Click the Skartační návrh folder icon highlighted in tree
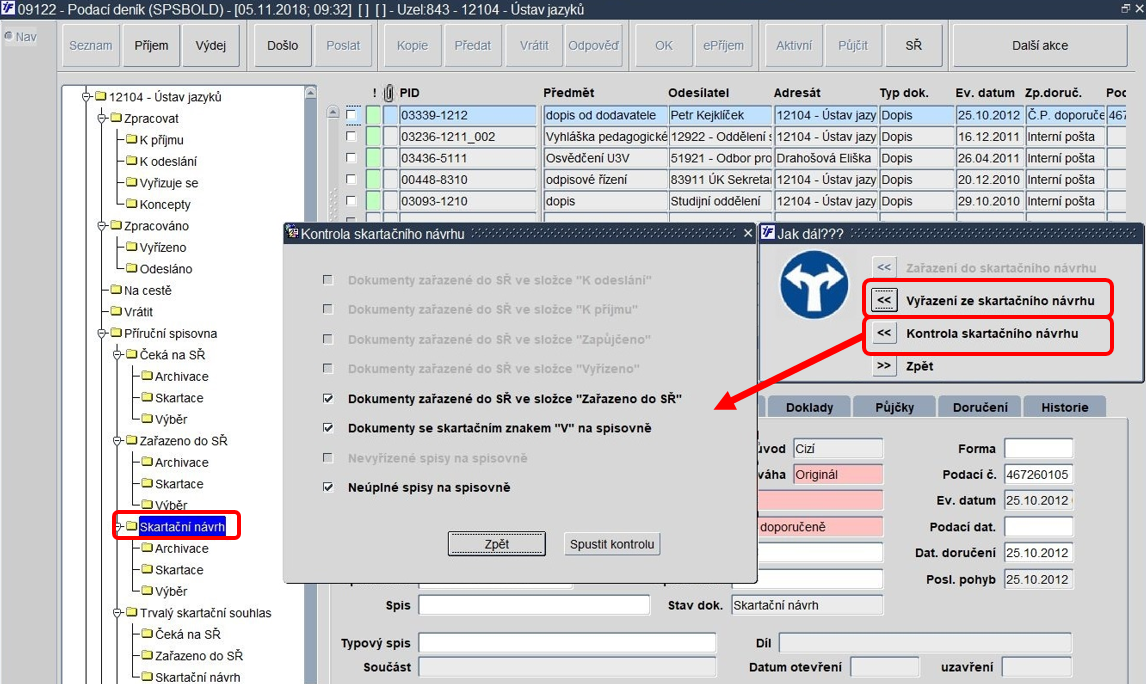 (x=132, y=526)
